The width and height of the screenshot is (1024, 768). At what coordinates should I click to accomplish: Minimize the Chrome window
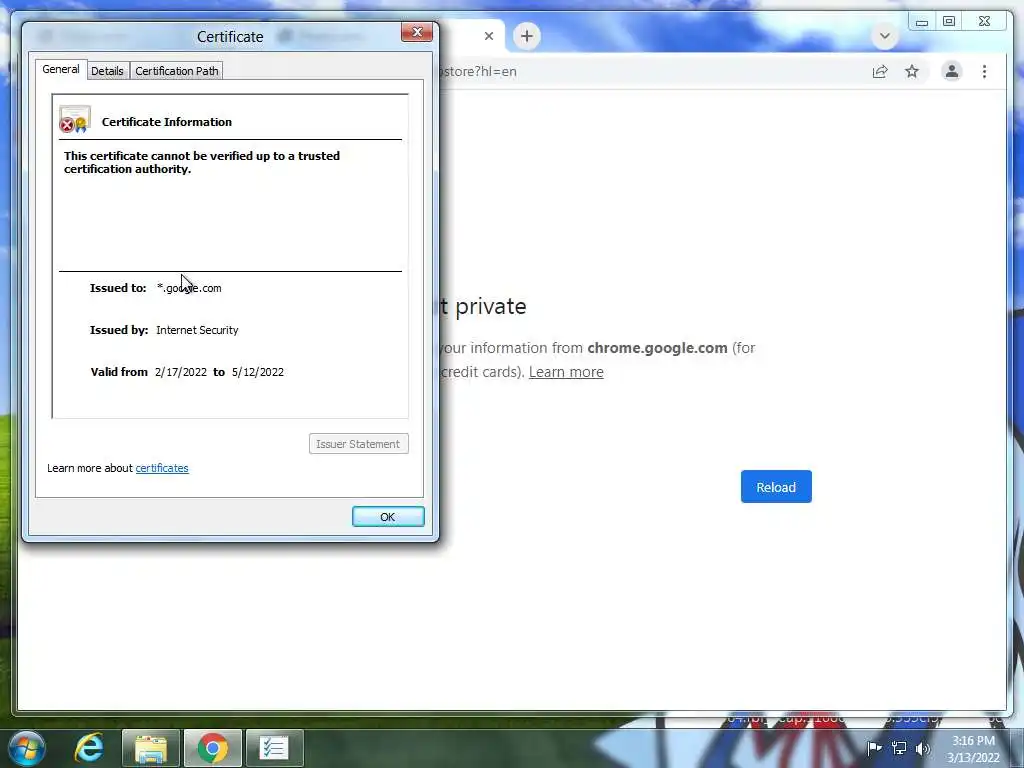tap(921, 22)
